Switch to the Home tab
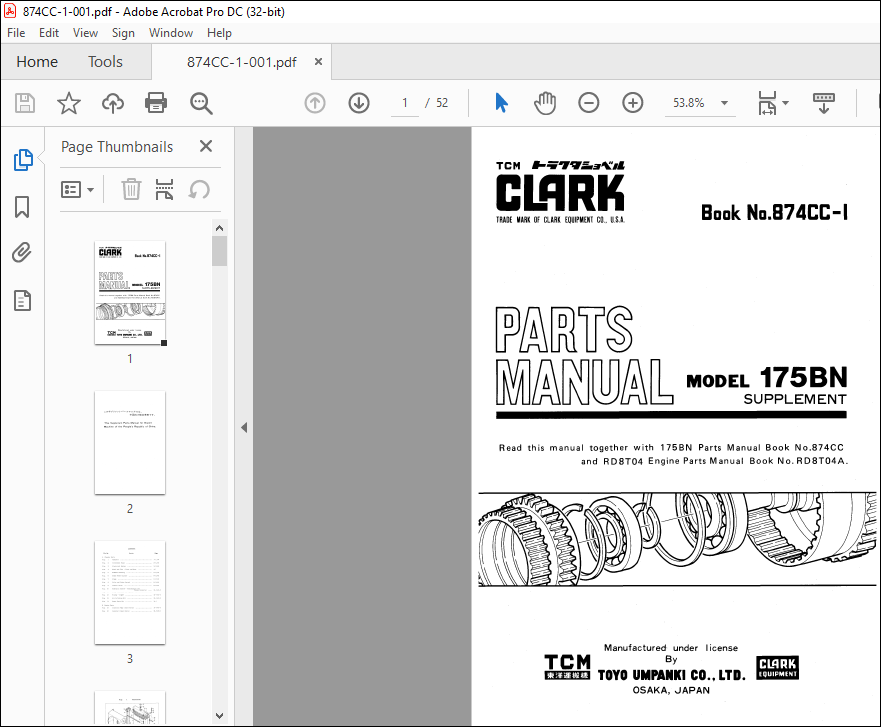 point(37,62)
